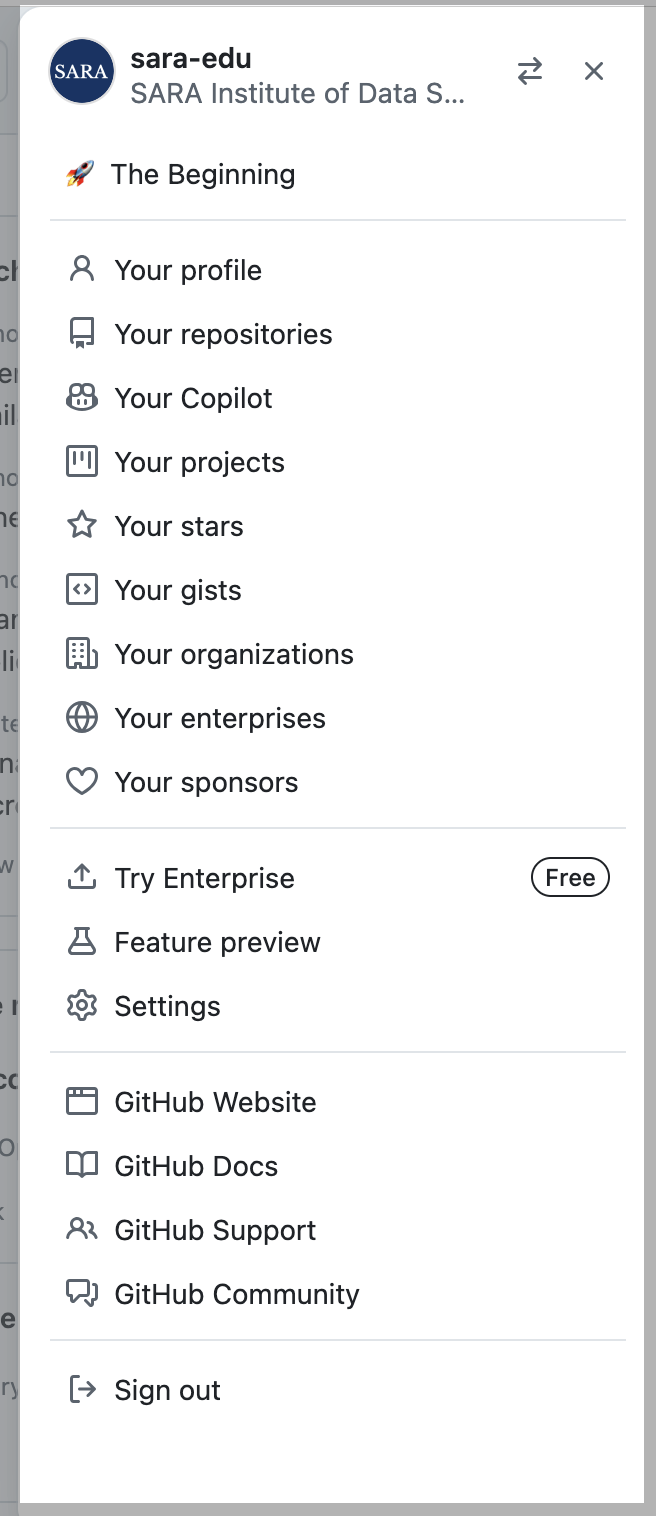Screen dimensions: 656x1516
Task: Click the Free badge
Action: (x=570, y=878)
